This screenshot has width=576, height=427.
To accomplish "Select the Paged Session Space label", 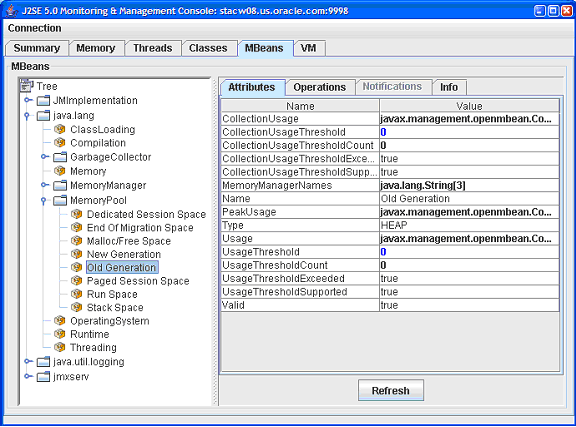I will 138,281.
